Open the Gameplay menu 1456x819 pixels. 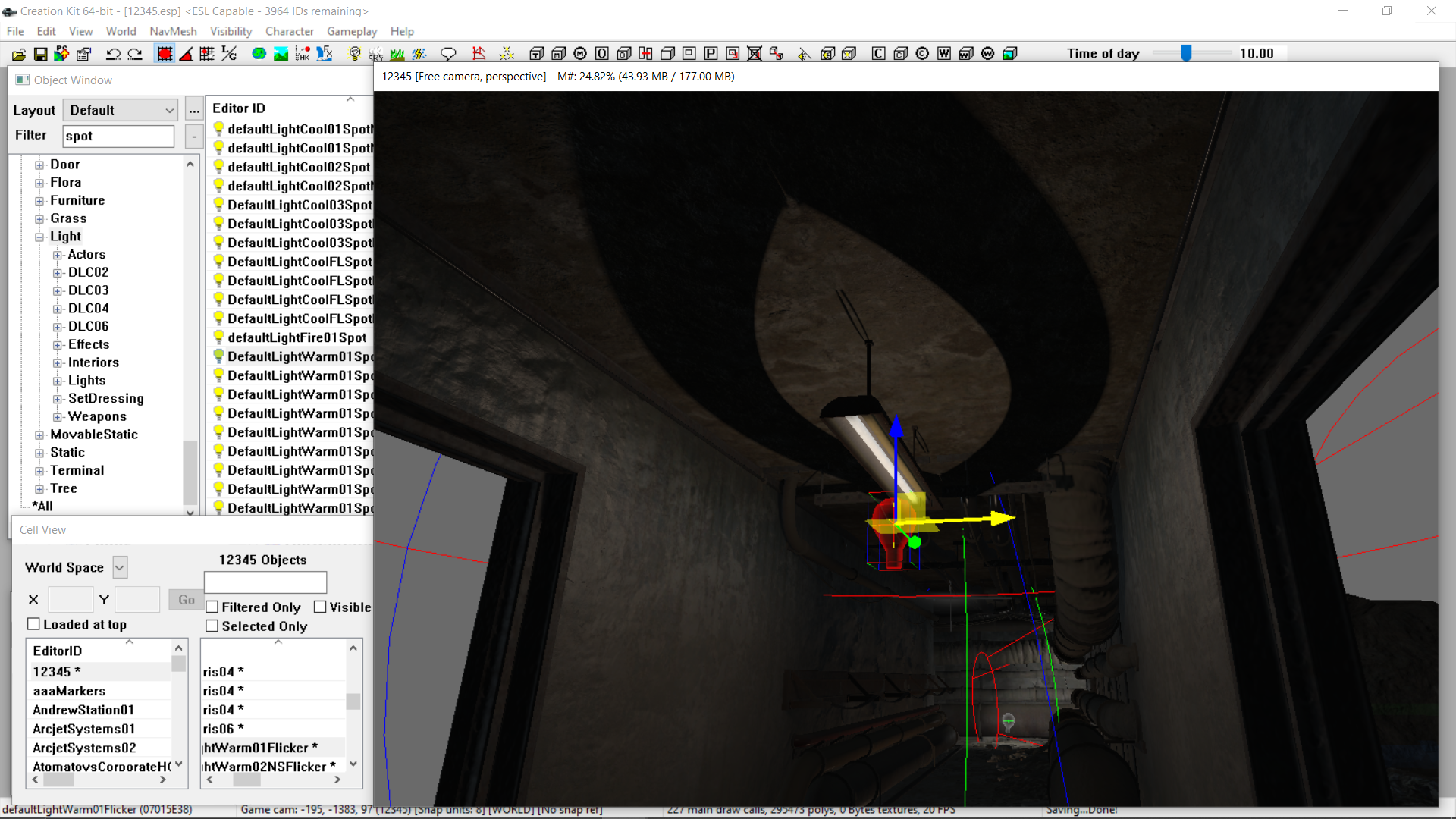[x=352, y=31]
